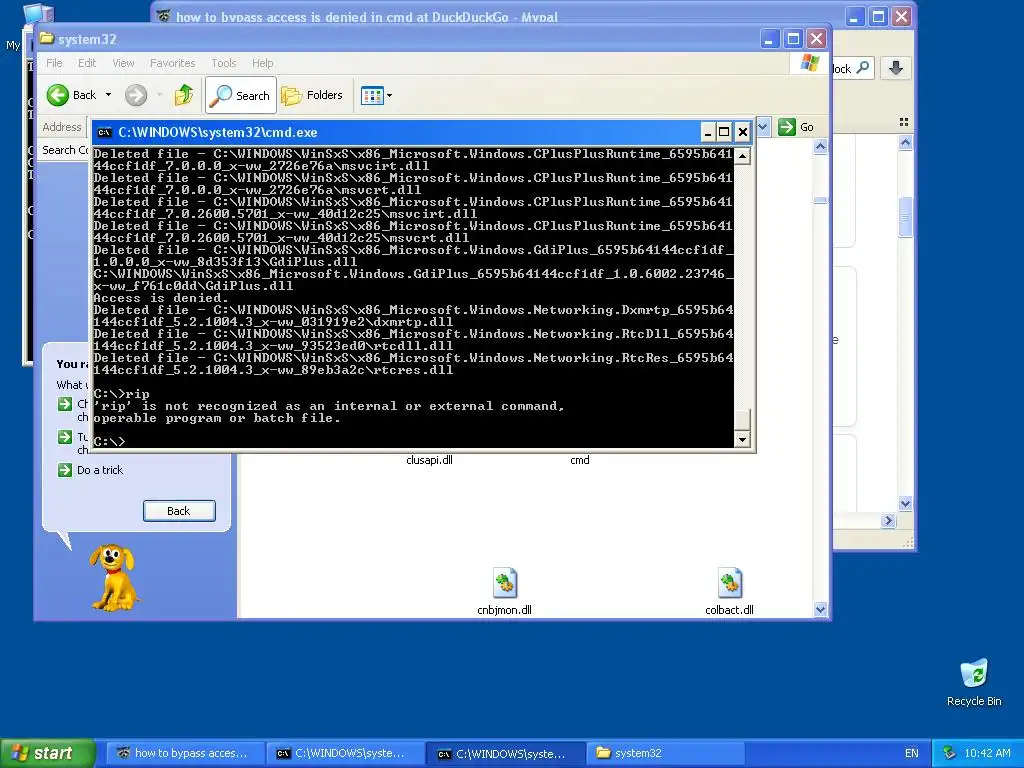The height and width of the screenshot is (768, 1024).
Task: Click the Forward arrow icon in Explorer toolbar
Action: pos(136,95)
